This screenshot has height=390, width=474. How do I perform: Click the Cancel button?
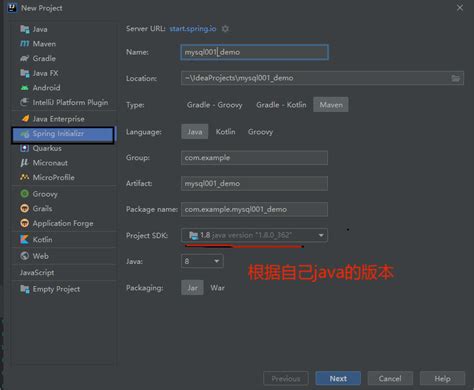click(x=390, y=379)
